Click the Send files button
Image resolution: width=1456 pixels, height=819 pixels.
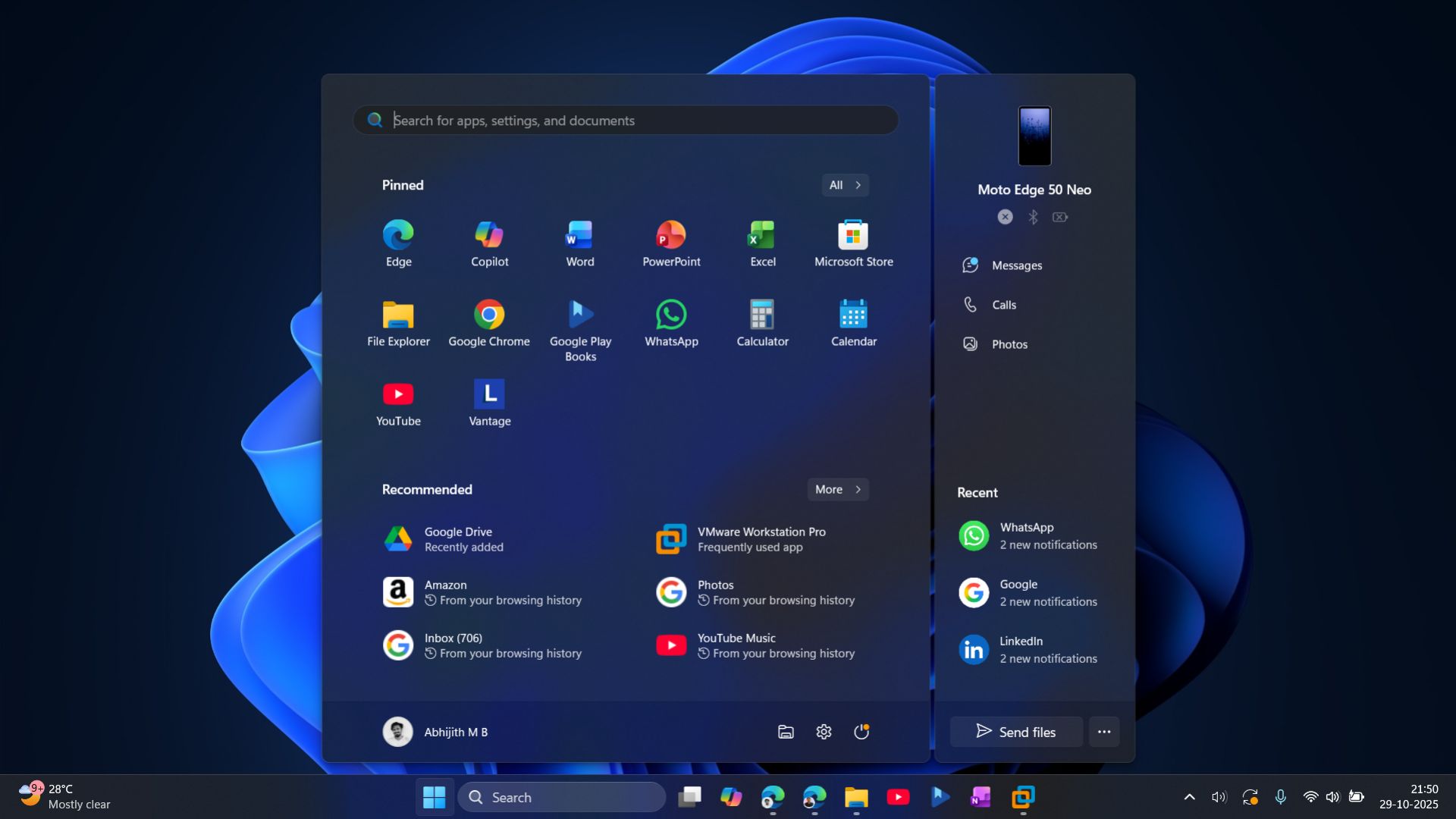pos(1015,732)
